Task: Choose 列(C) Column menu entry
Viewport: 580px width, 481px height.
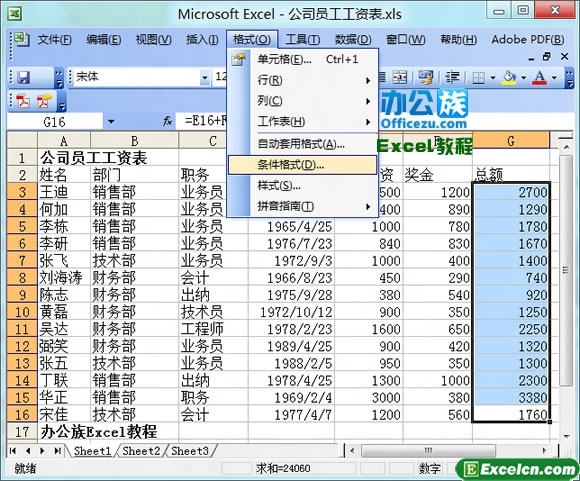Action: coord(303,101)
